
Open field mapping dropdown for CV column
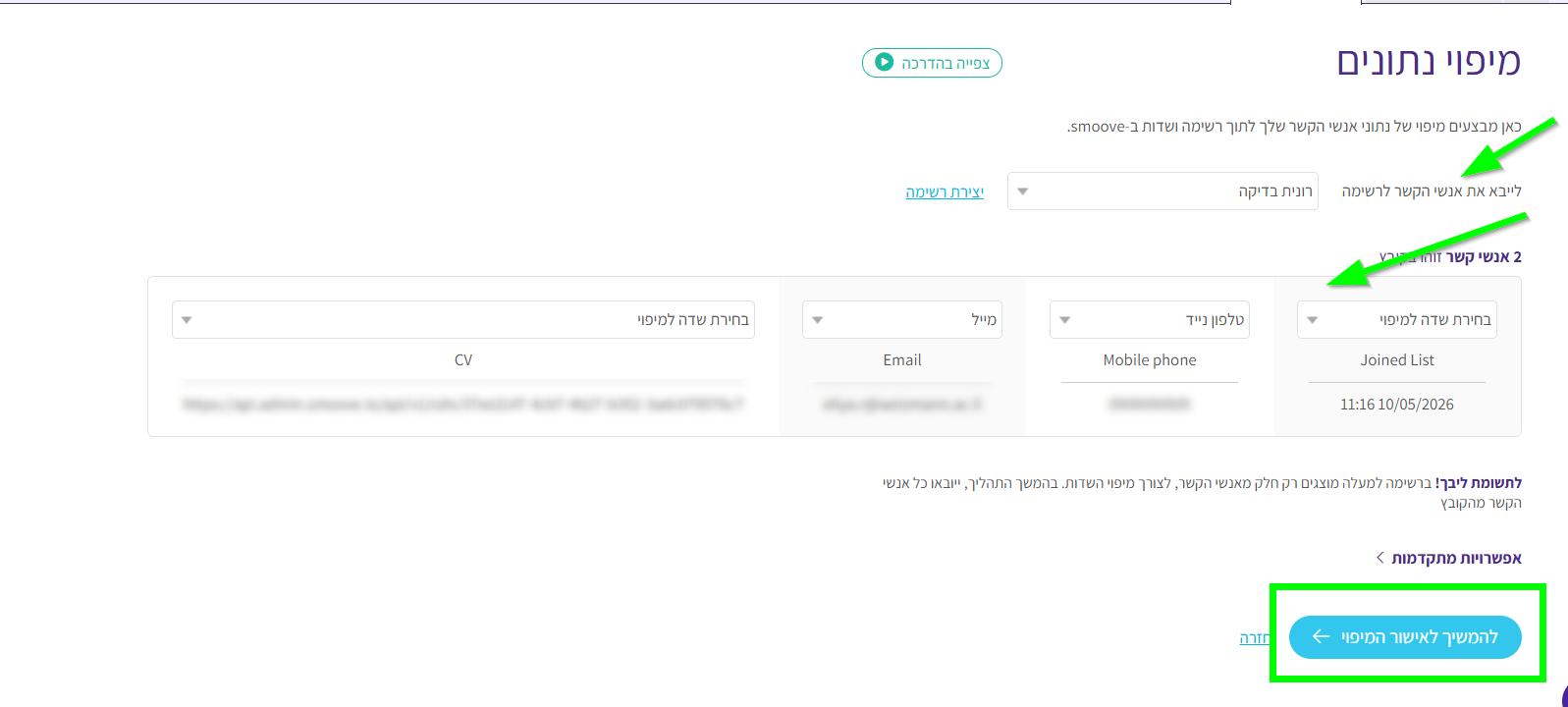(x=462, y=319)
